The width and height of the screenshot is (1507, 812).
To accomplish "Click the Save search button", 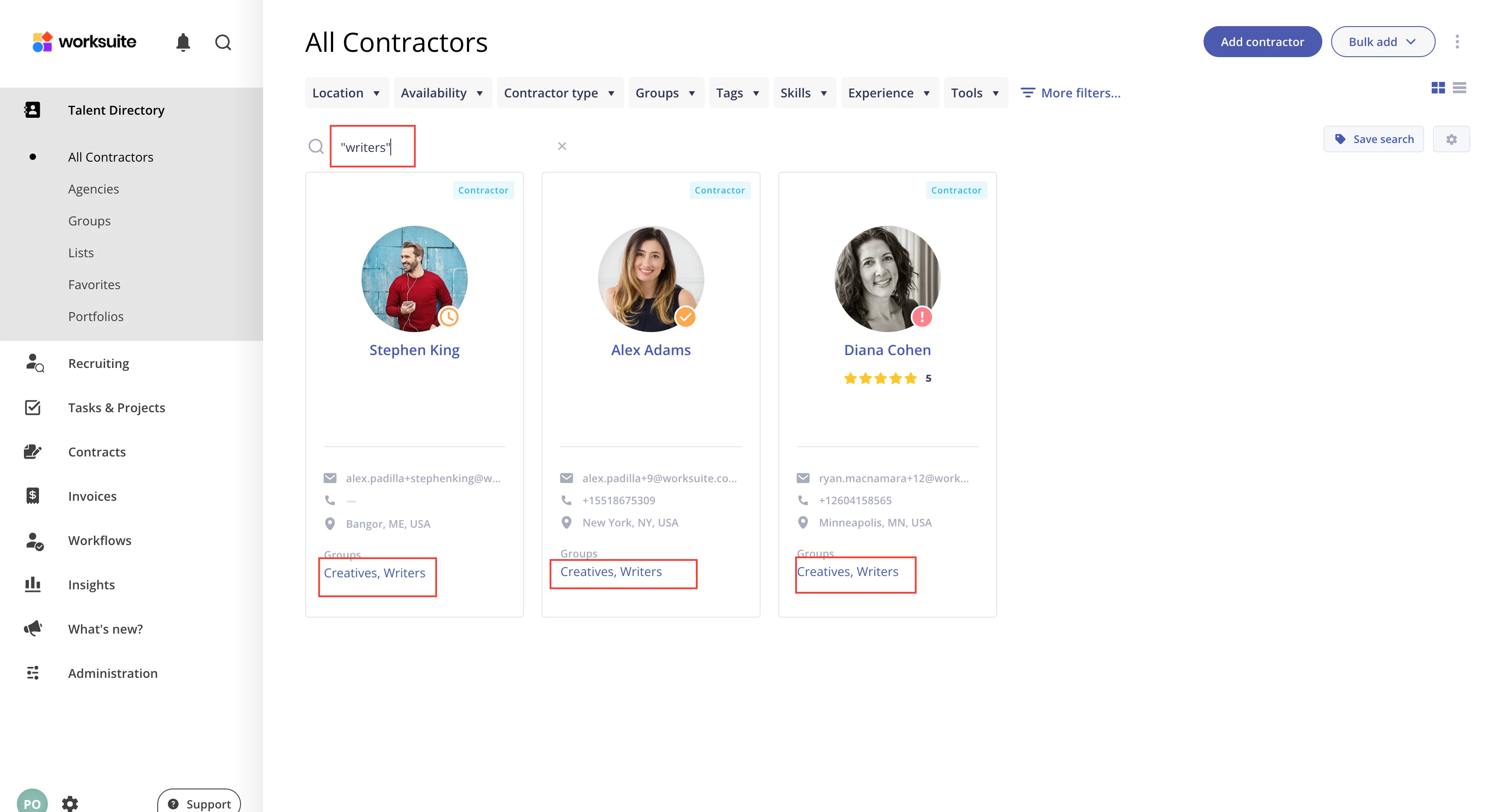I will 1373,139.
